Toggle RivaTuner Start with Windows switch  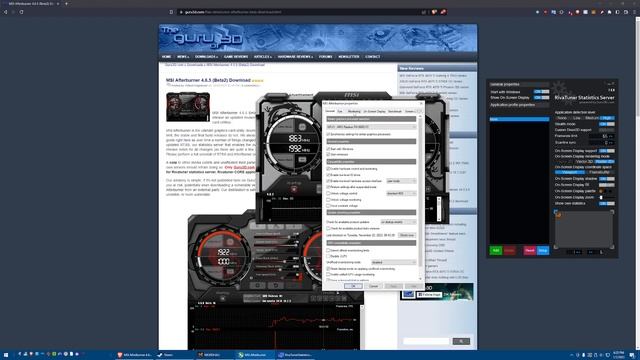541,92
